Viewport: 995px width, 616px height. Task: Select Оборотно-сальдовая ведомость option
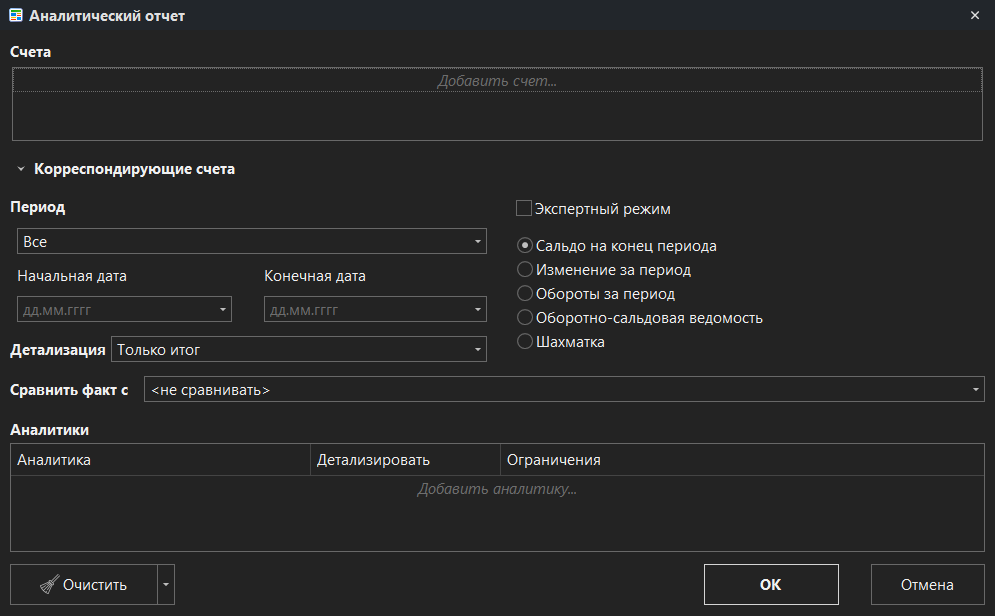point(524,317)
